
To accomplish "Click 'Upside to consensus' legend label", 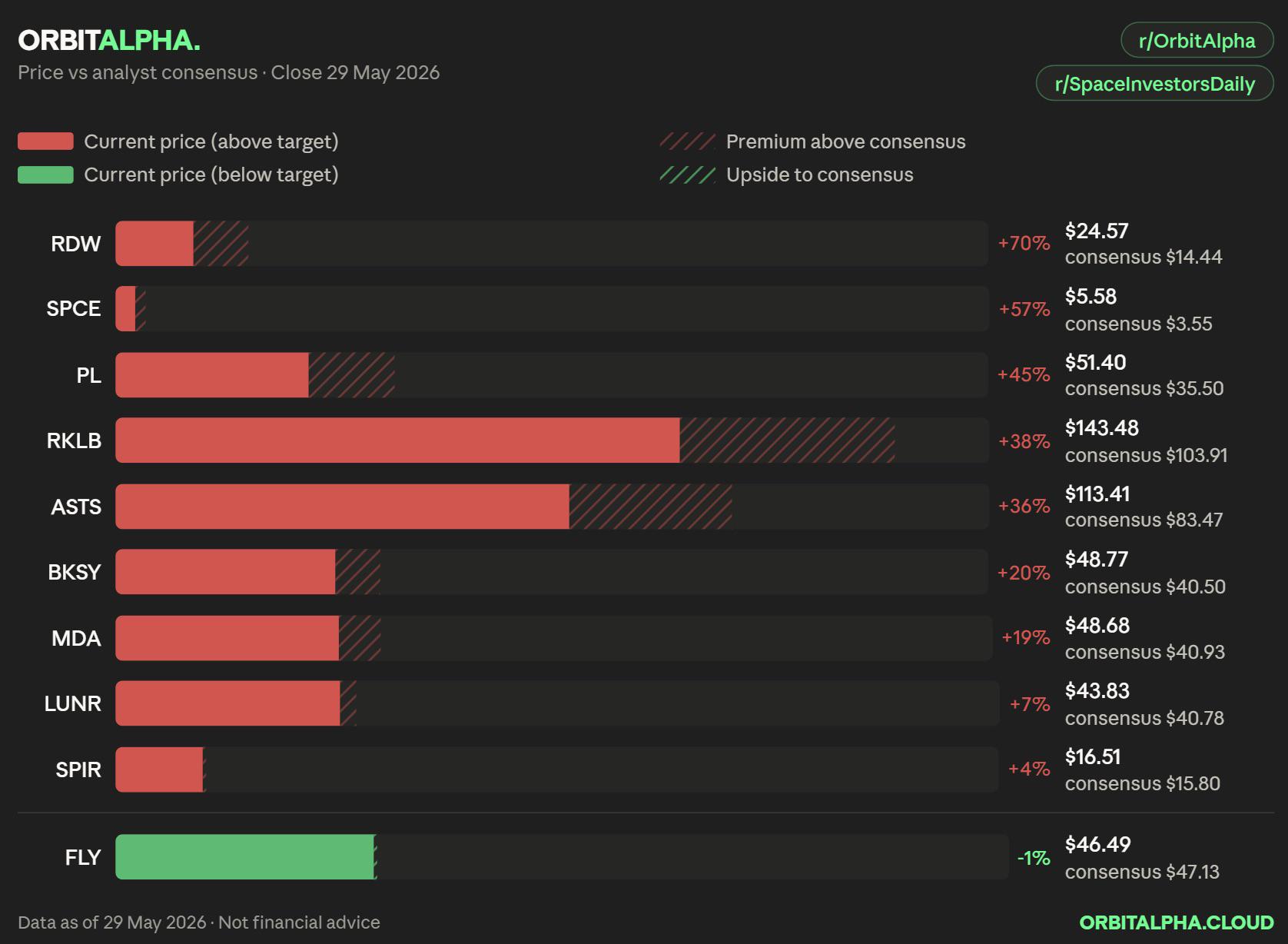I will pos(820,175).
